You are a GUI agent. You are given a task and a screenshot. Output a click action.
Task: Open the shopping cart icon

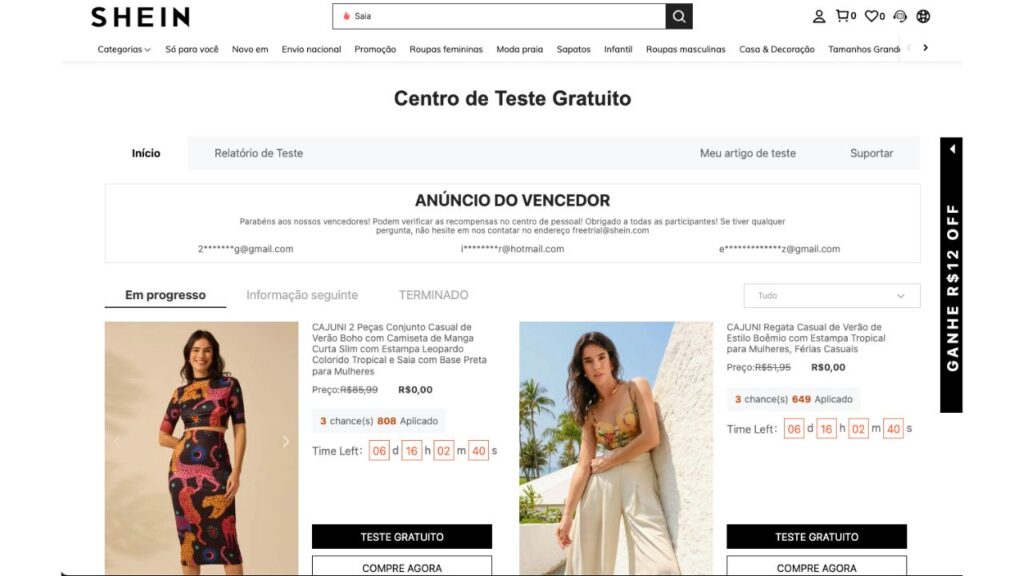pos(846,16)
